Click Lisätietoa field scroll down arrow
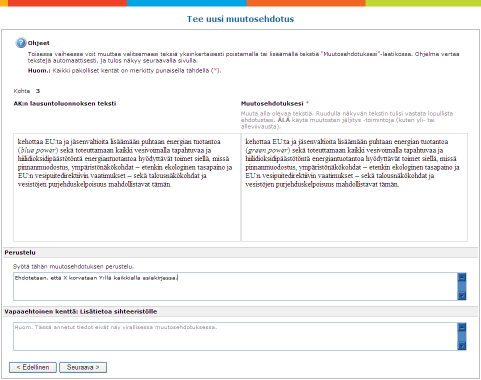Screen dimensions: 481x380 coord(462,346)
